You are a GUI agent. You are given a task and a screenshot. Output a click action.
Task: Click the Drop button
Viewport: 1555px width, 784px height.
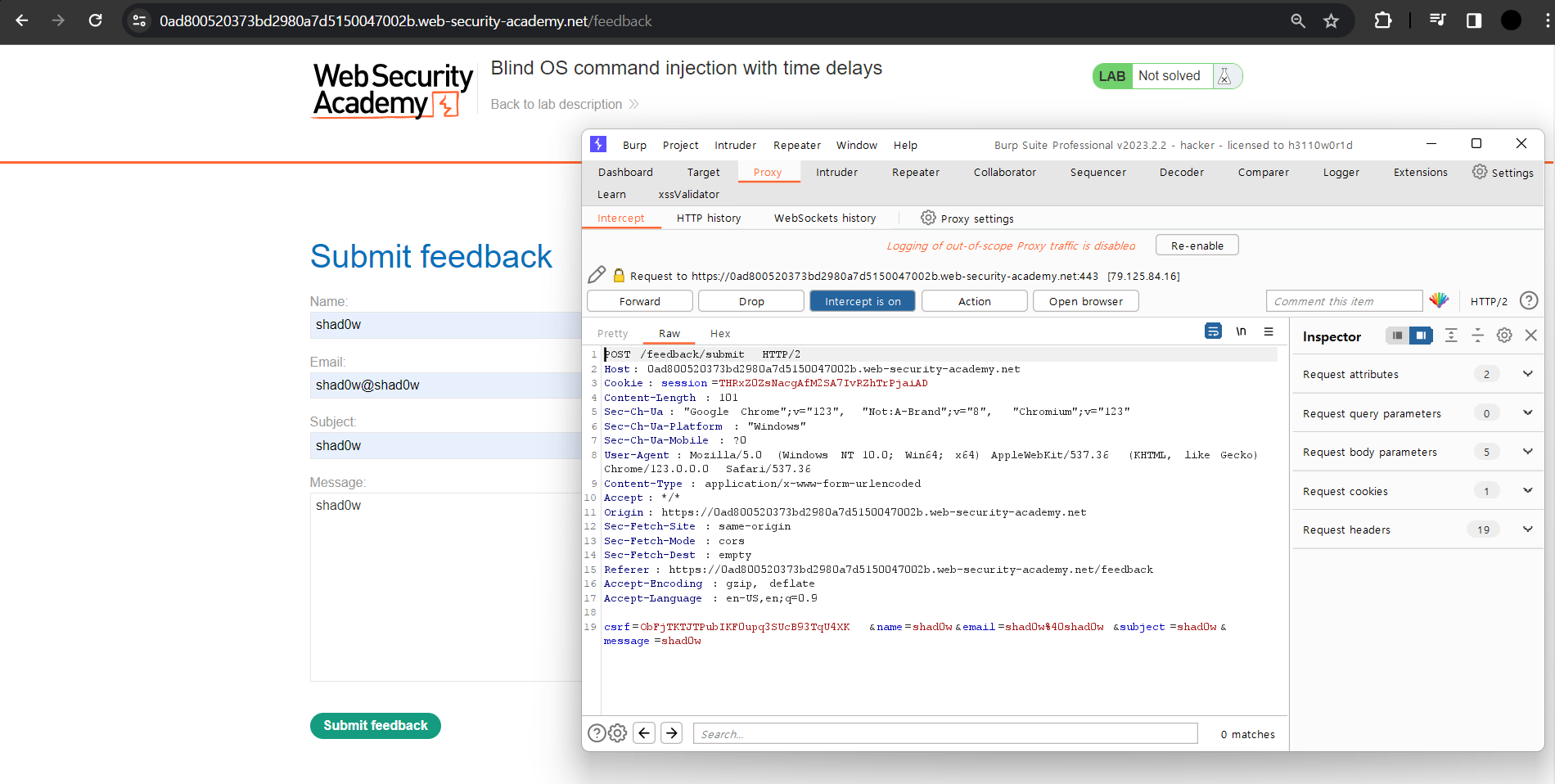[751, 301]
